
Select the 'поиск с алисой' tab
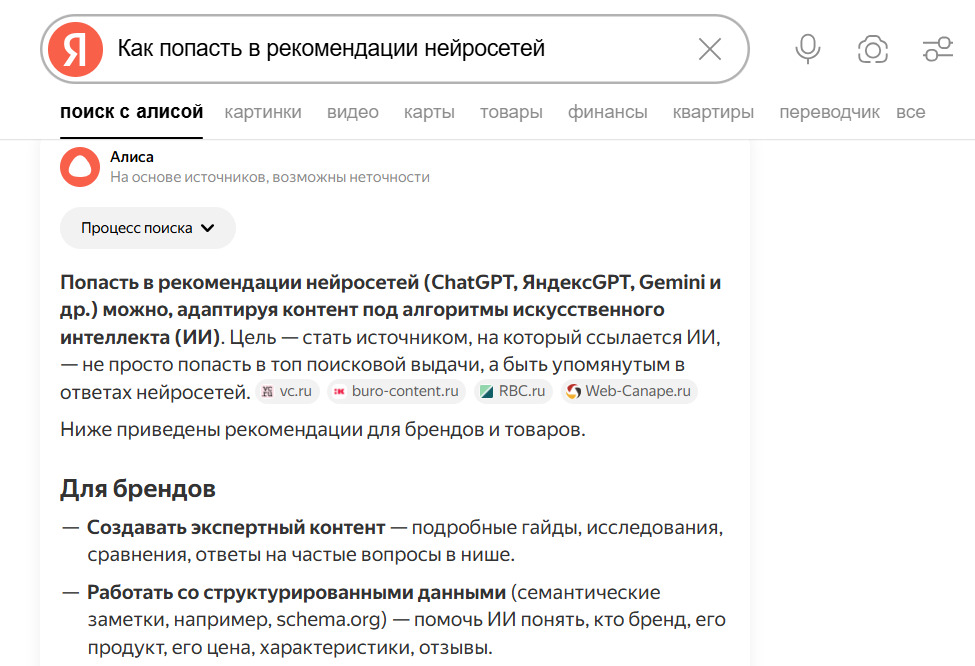(x=131, y=112)
